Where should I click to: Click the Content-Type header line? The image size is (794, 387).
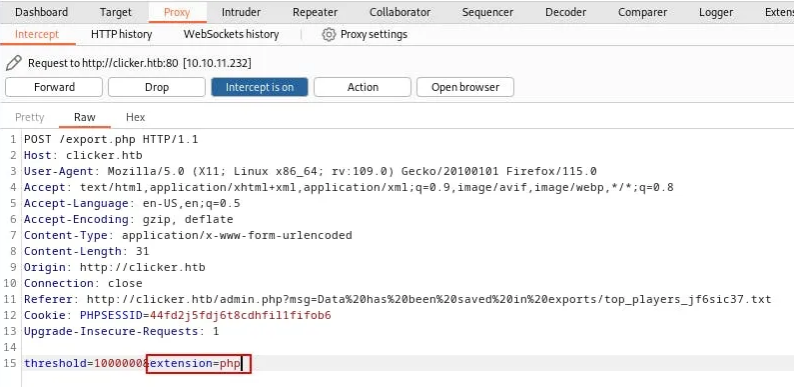tap(188, 235)
